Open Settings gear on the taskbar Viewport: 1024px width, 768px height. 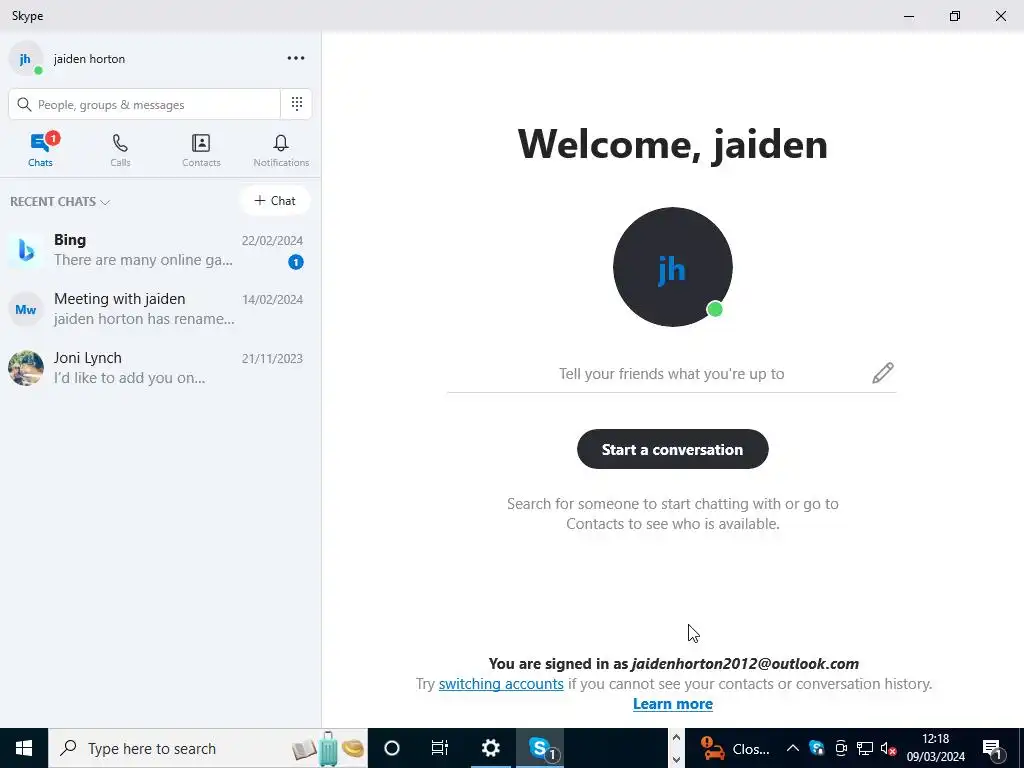tap(490, 748)
